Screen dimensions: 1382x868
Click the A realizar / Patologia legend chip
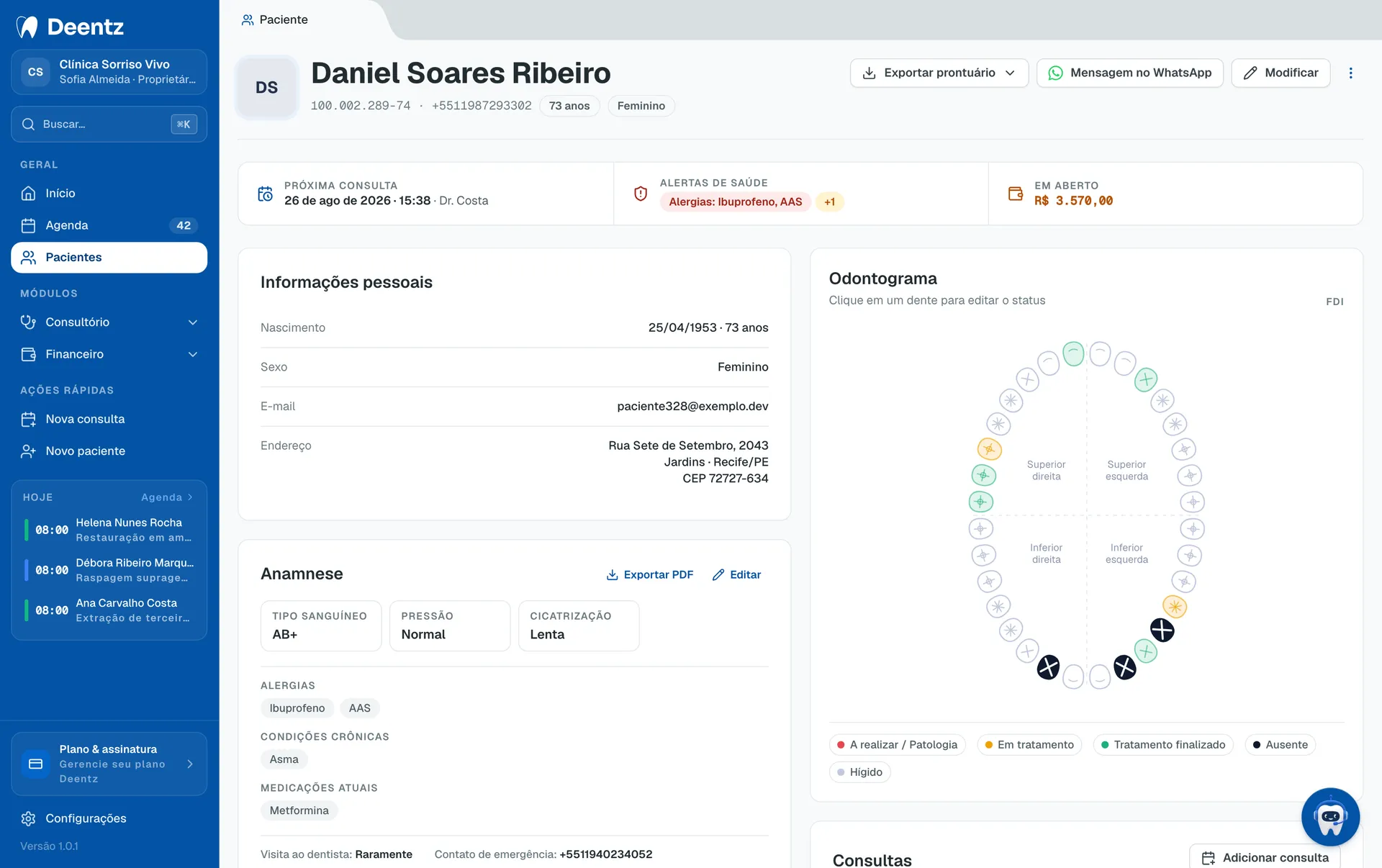coord(897,744)
